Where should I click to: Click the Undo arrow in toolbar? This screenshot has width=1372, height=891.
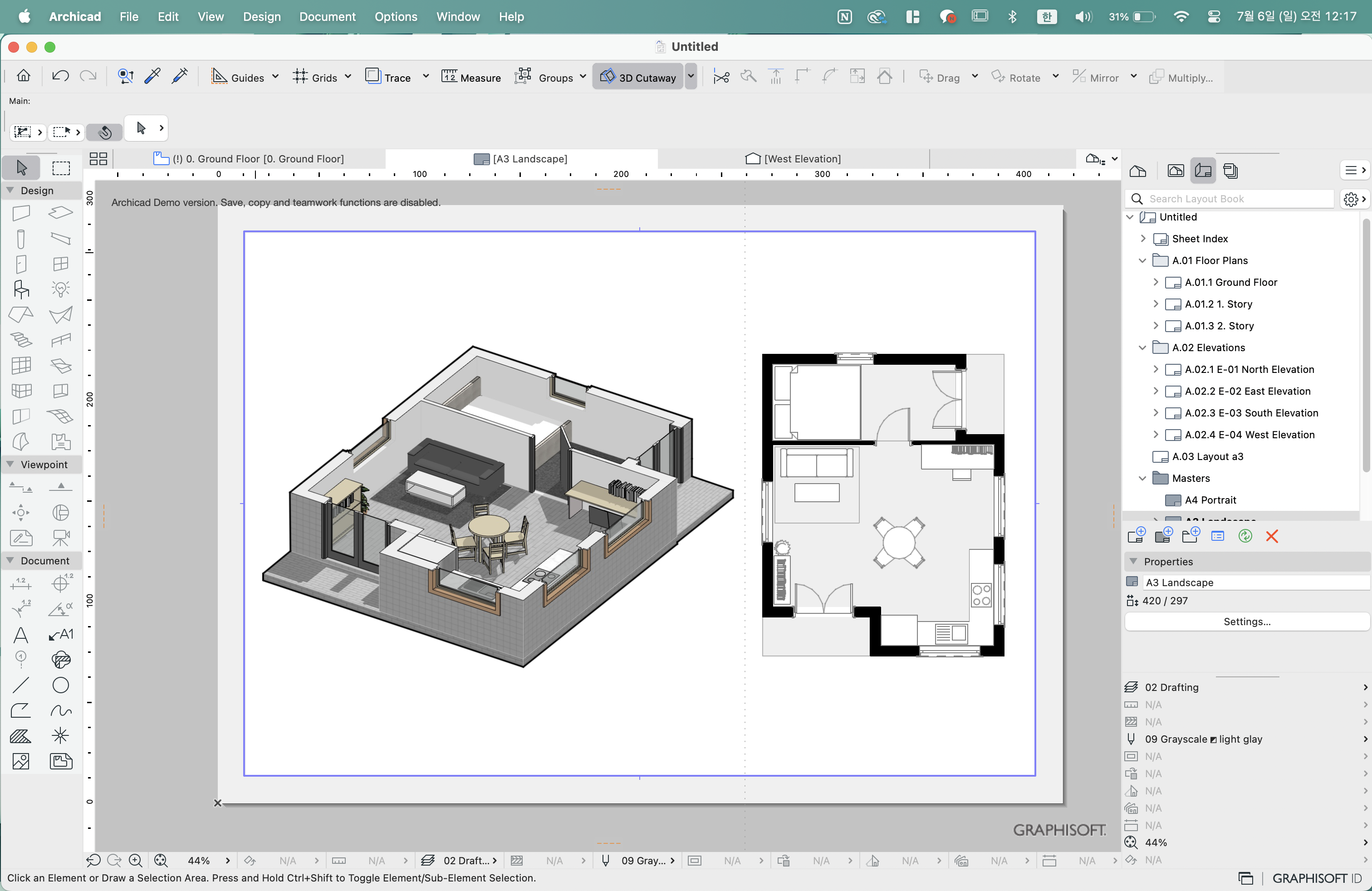click(60, 76)
